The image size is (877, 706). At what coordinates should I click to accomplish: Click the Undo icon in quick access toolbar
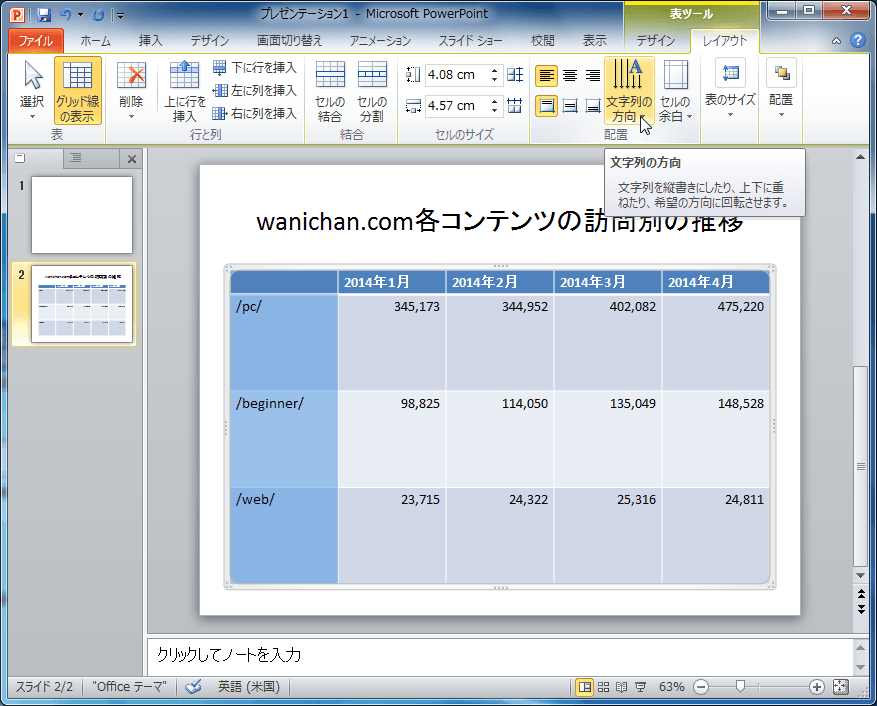65,15
